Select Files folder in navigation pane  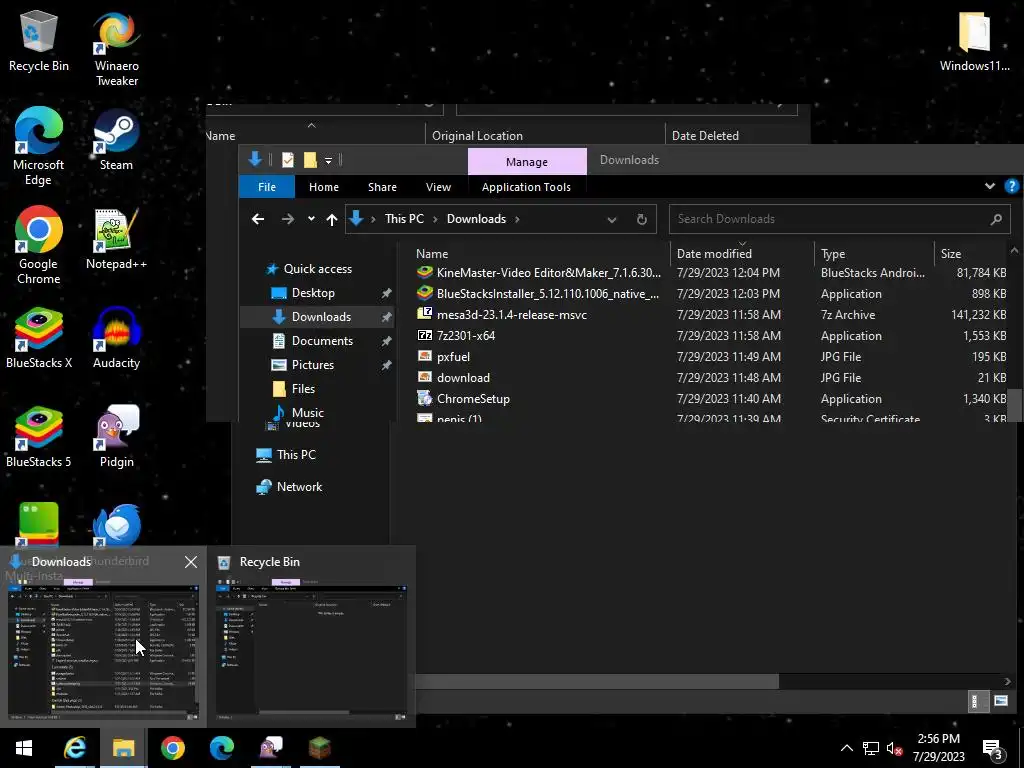click(303, 389)
